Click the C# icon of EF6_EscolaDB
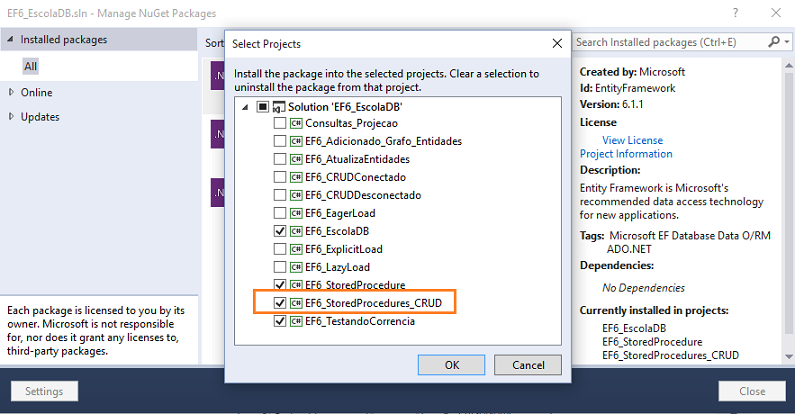 tap(296, 231)
